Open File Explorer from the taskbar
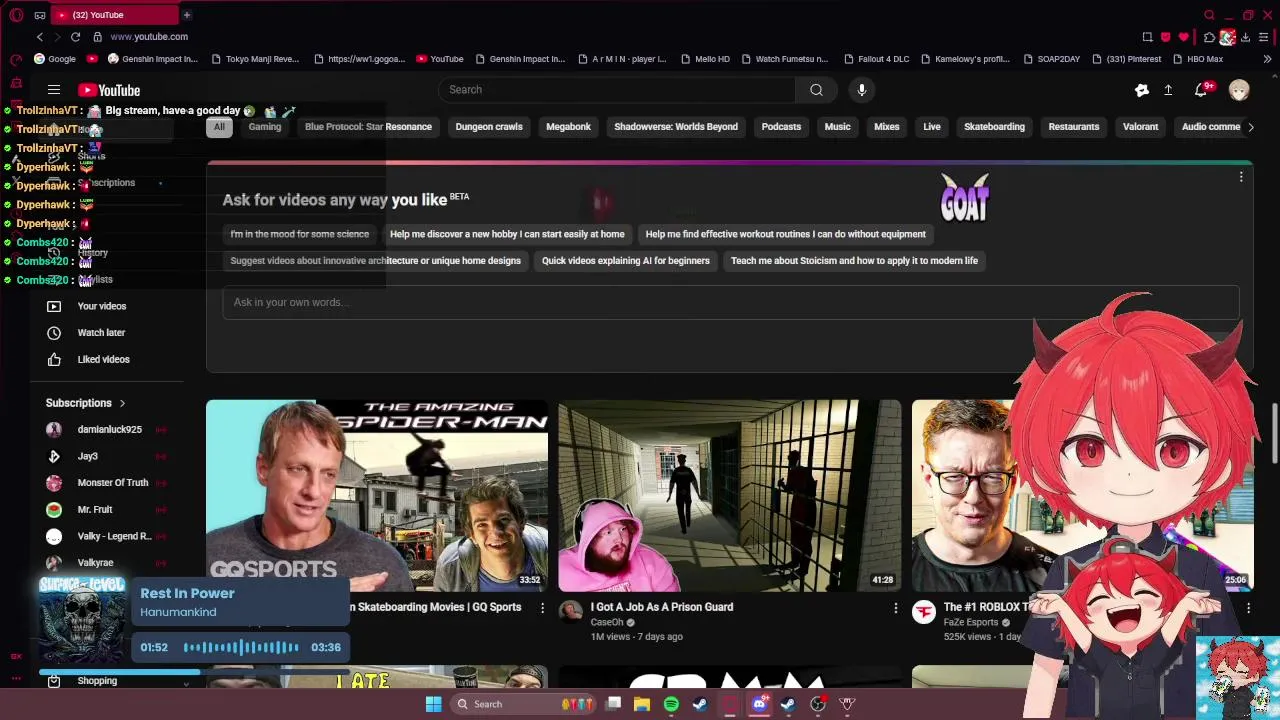Image resolution: width=1280 pixels, height=720 pixels. 642,704
